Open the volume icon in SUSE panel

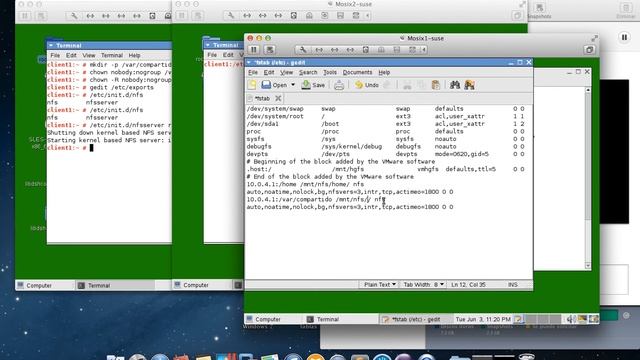571,319
